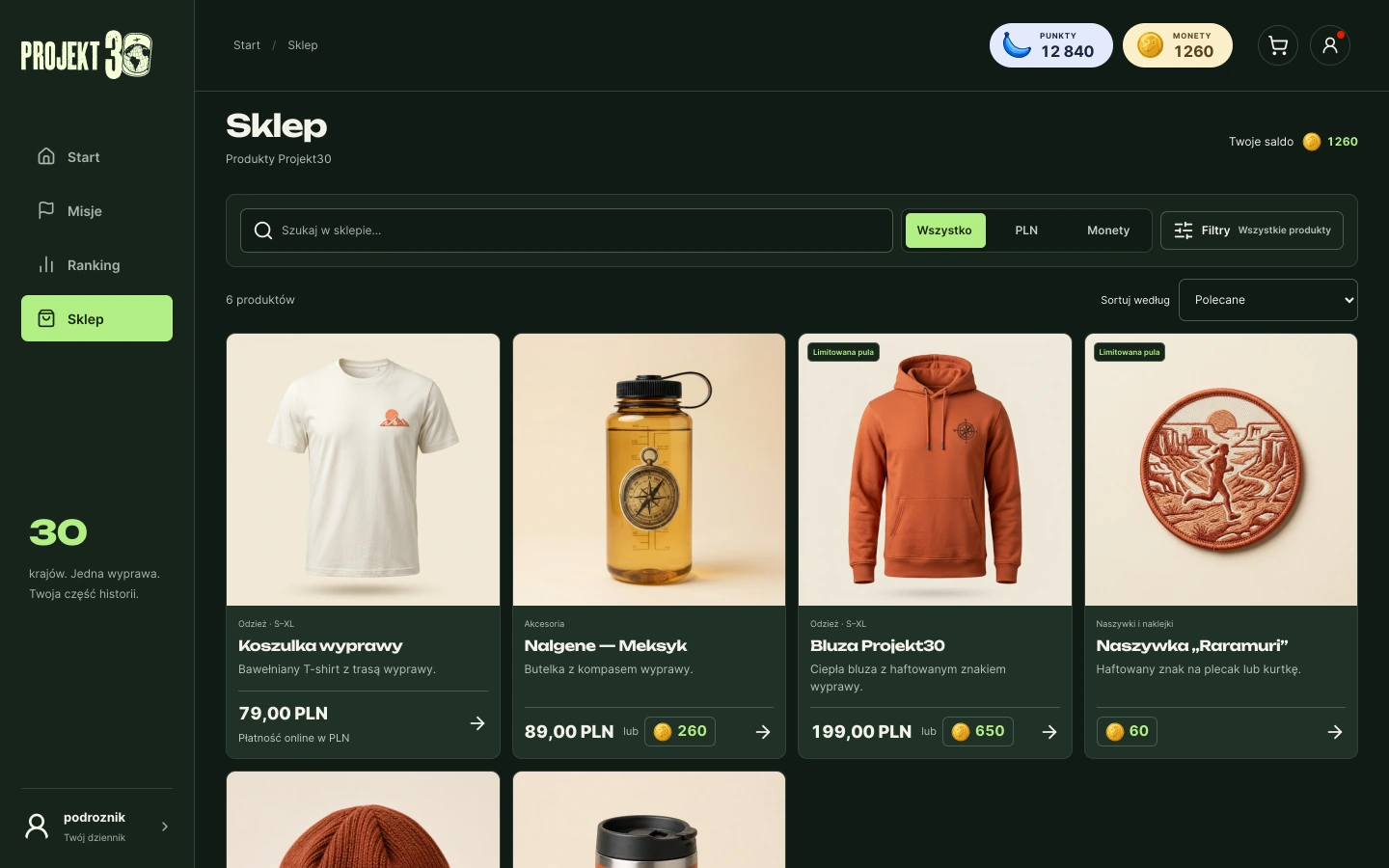Viewport: 1389px width, 868px height.
Task: Click arrow on Nalgene — Meksyk card
Action: tap(763, 732)
